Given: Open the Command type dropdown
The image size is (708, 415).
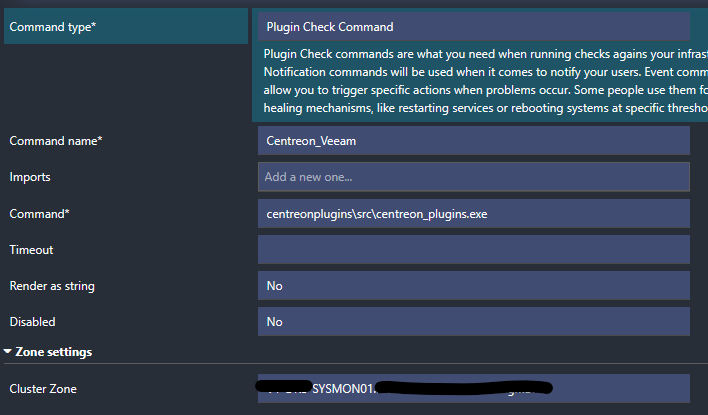Looking at the screenshot, I should click(x=473, y=26).
